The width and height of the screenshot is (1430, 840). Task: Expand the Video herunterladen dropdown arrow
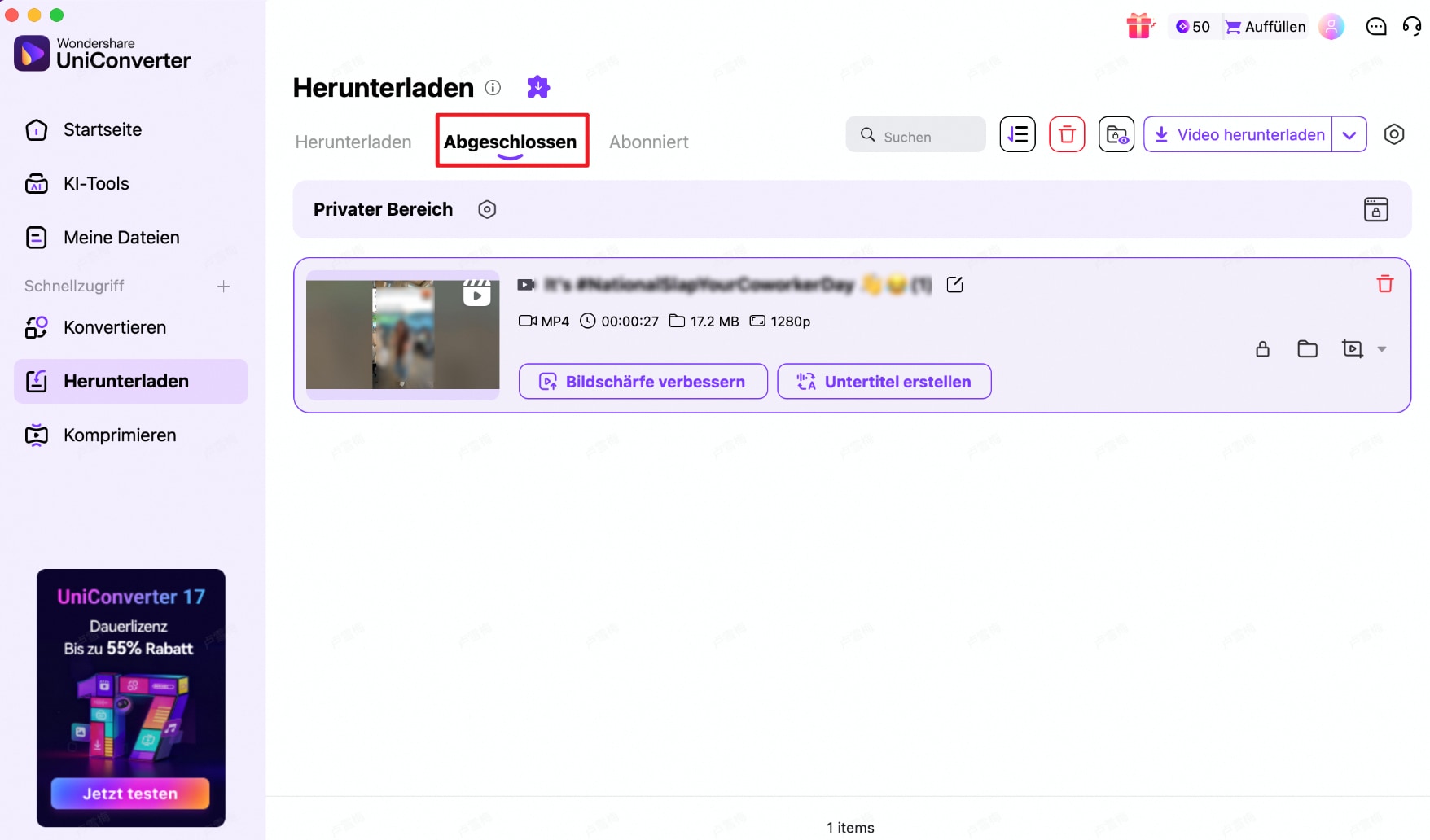click(1349, 134)
